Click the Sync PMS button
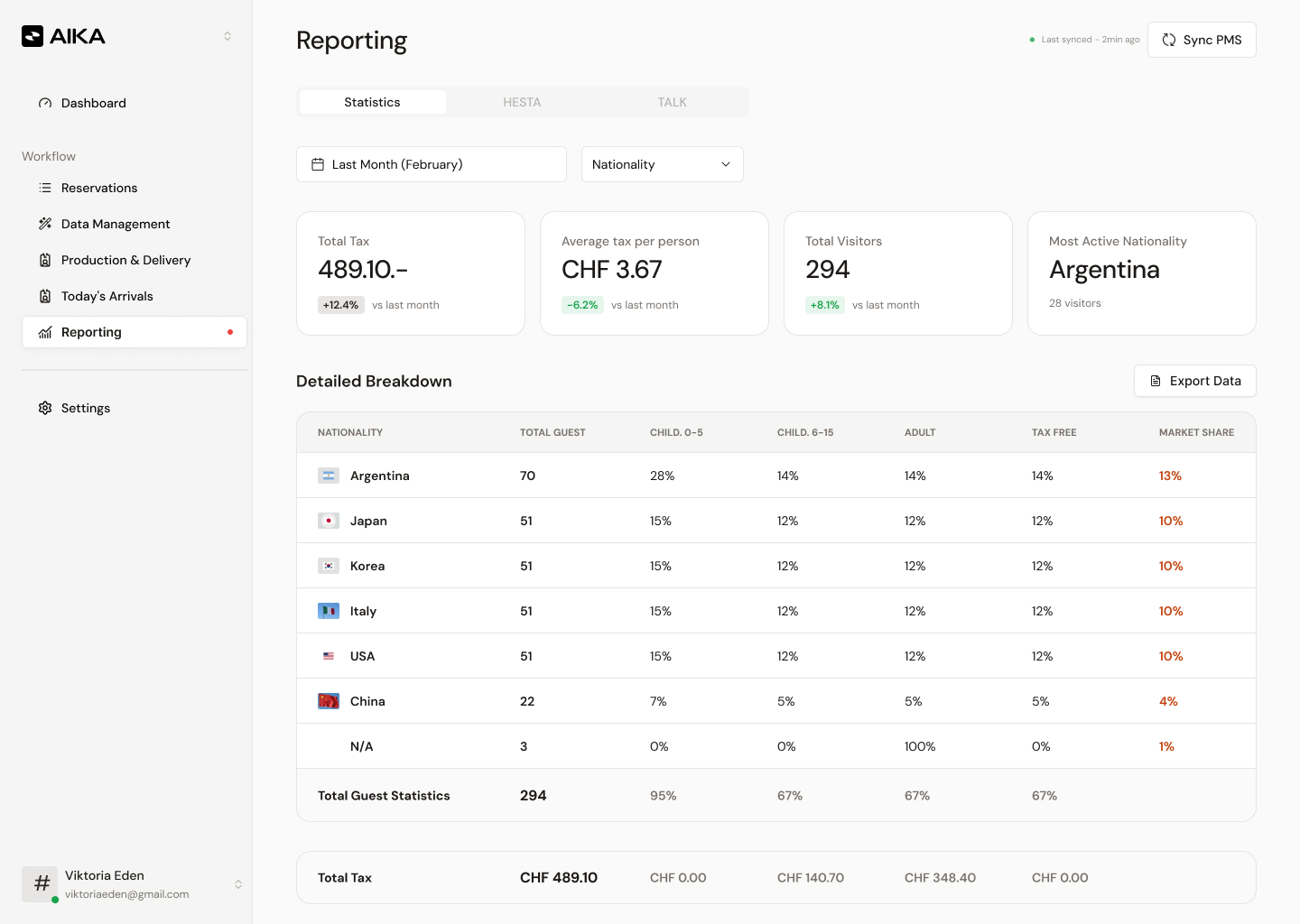This screenshot has width=1300, height=924. click(1202, 40)
